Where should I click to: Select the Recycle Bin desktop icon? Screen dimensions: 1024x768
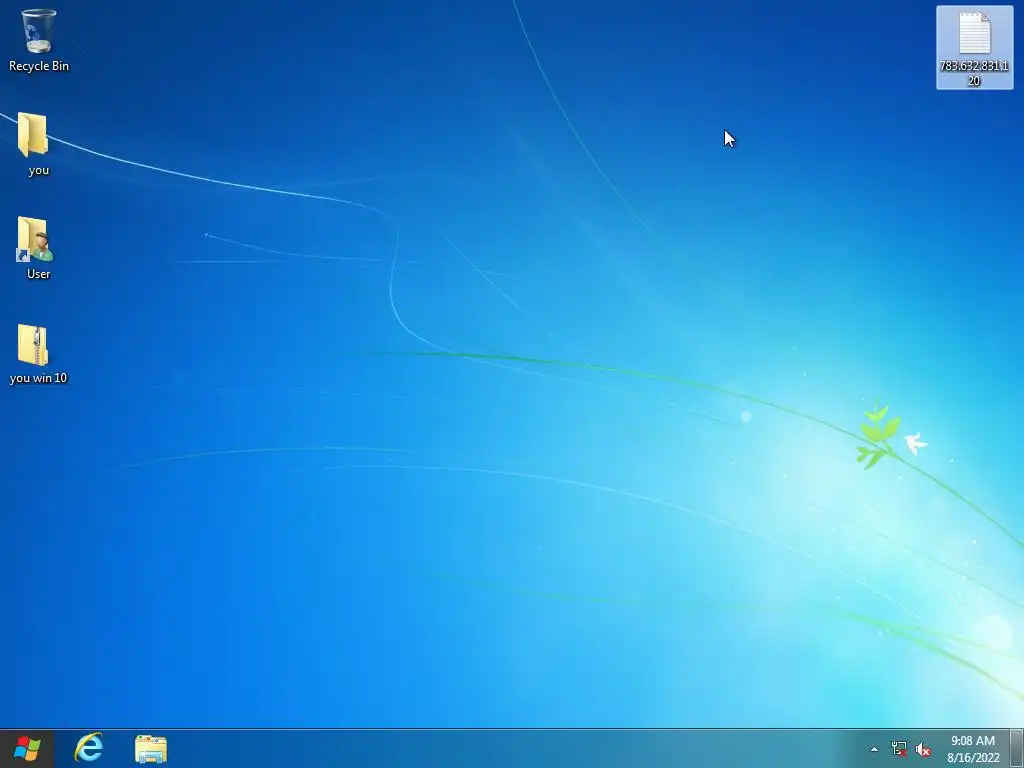click(38, 39)
